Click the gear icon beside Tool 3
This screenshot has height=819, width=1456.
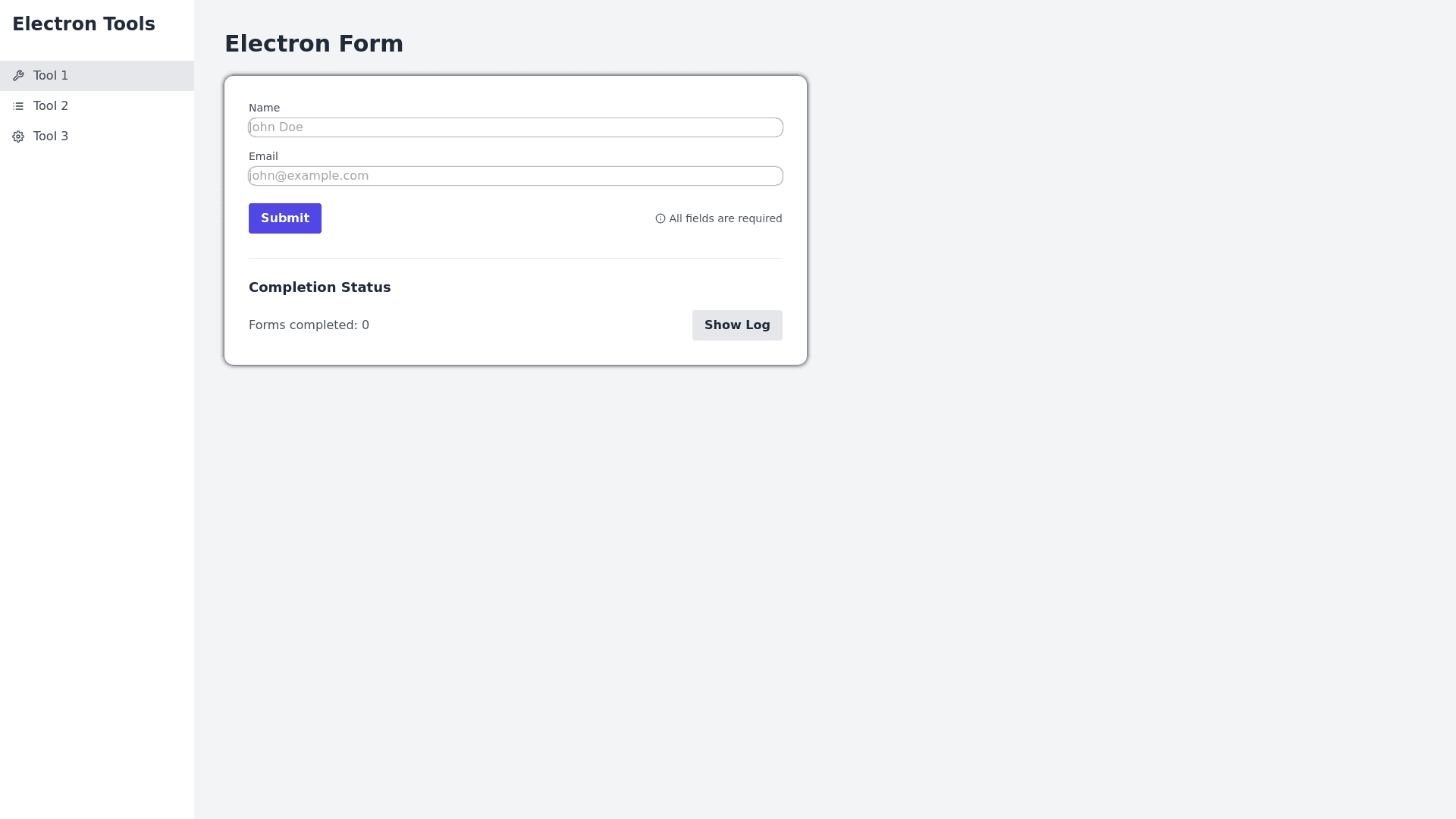point(18,136)
